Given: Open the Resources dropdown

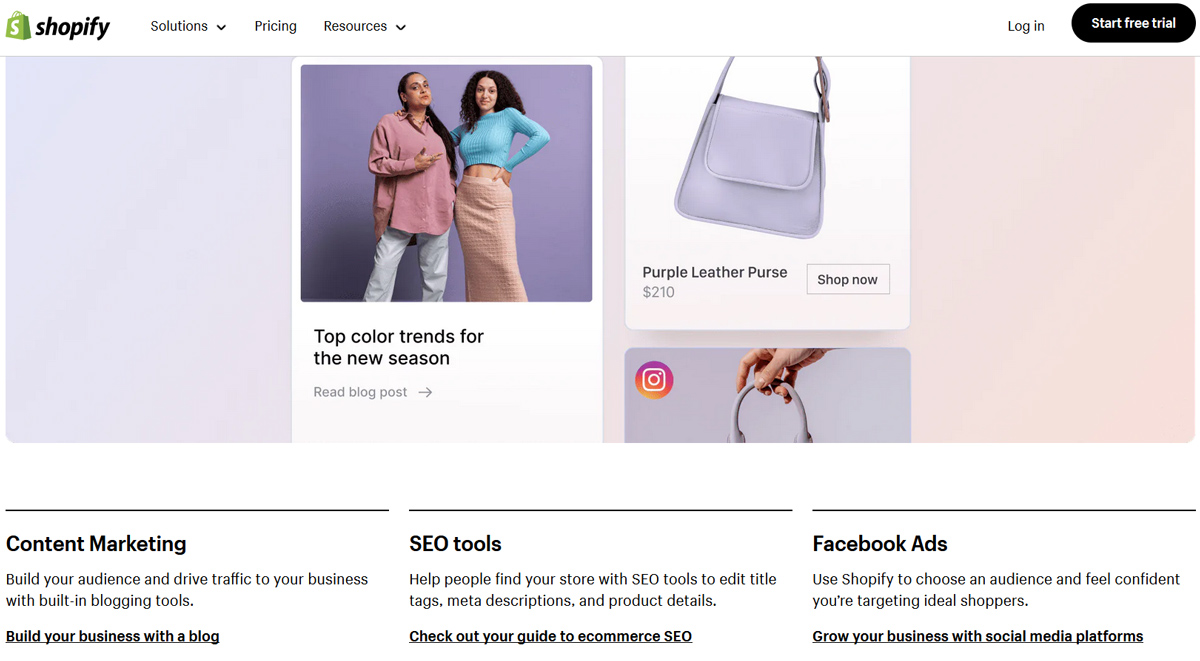Looking at the screenshot, I should click(364, 26).
